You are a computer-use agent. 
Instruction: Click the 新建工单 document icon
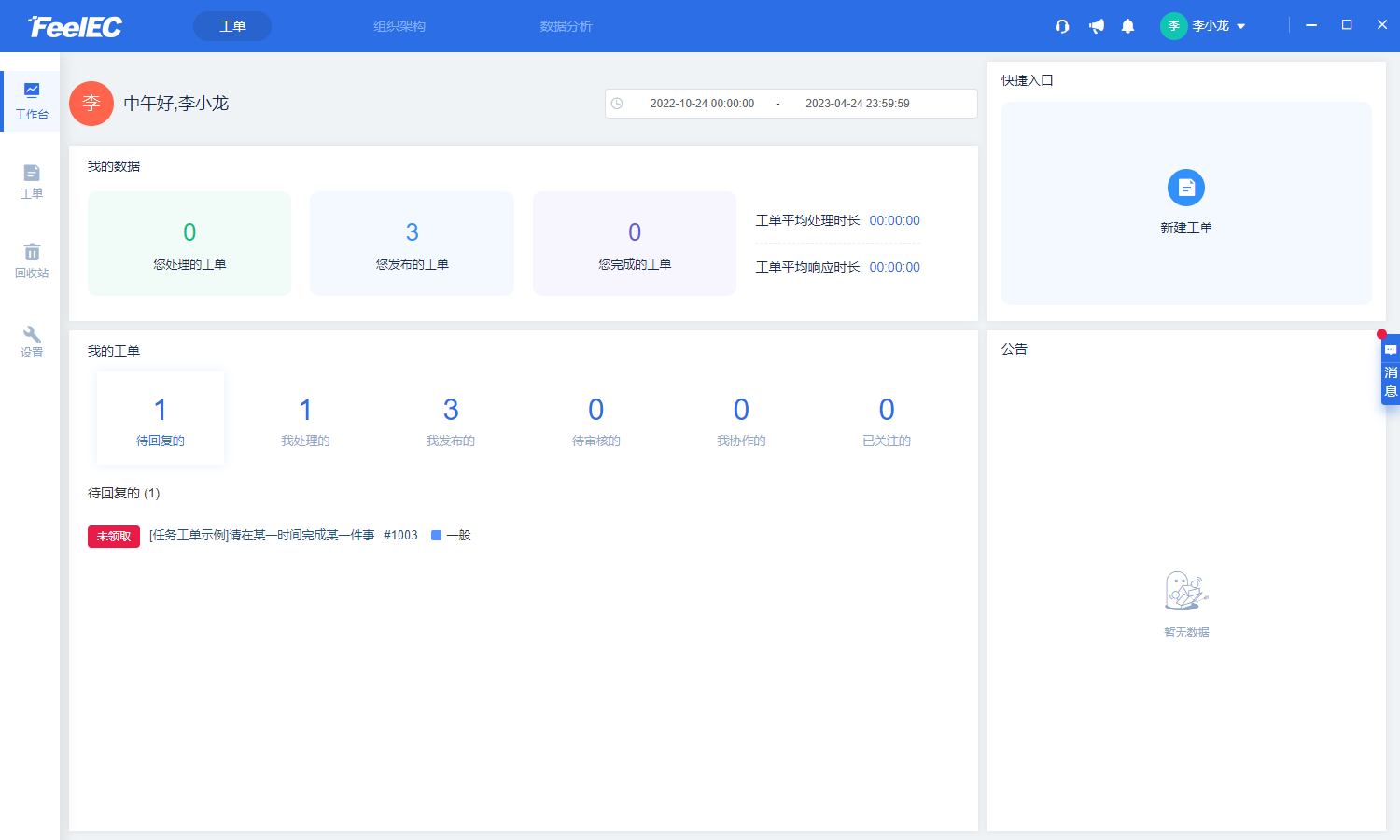(1186, 188)
